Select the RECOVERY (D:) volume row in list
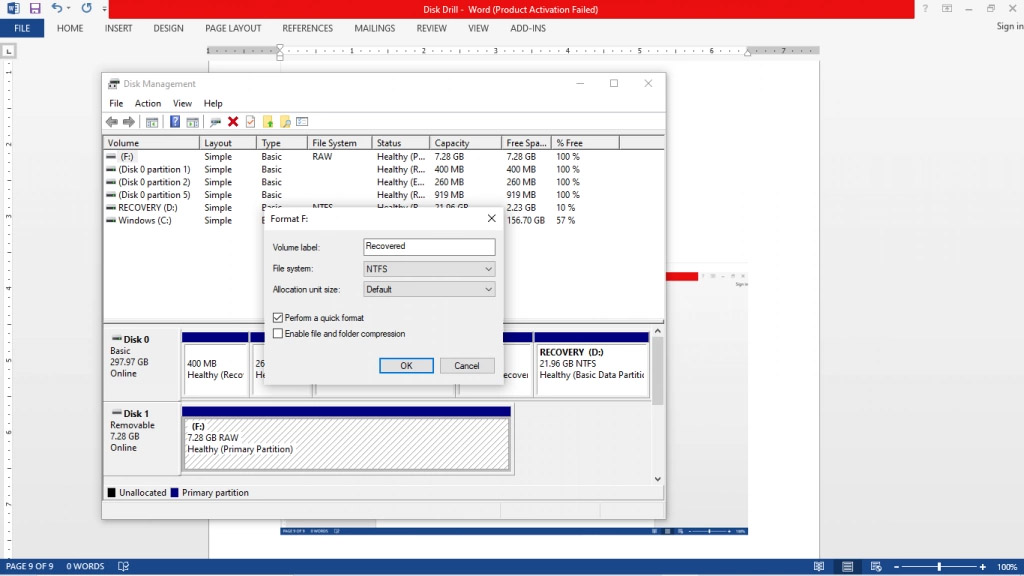This screenshot has height=576, width=1024. (x=383, y=208)
